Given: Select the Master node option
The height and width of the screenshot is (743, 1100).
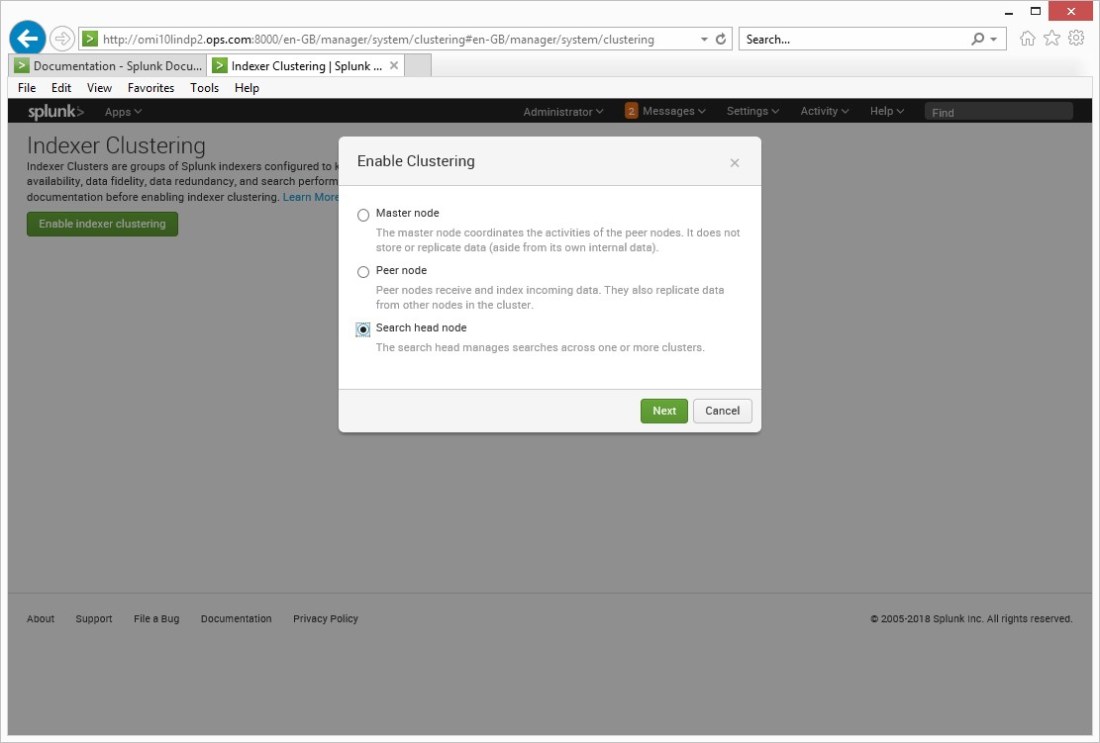Looking at the screenshot, I should click(362, 213).
